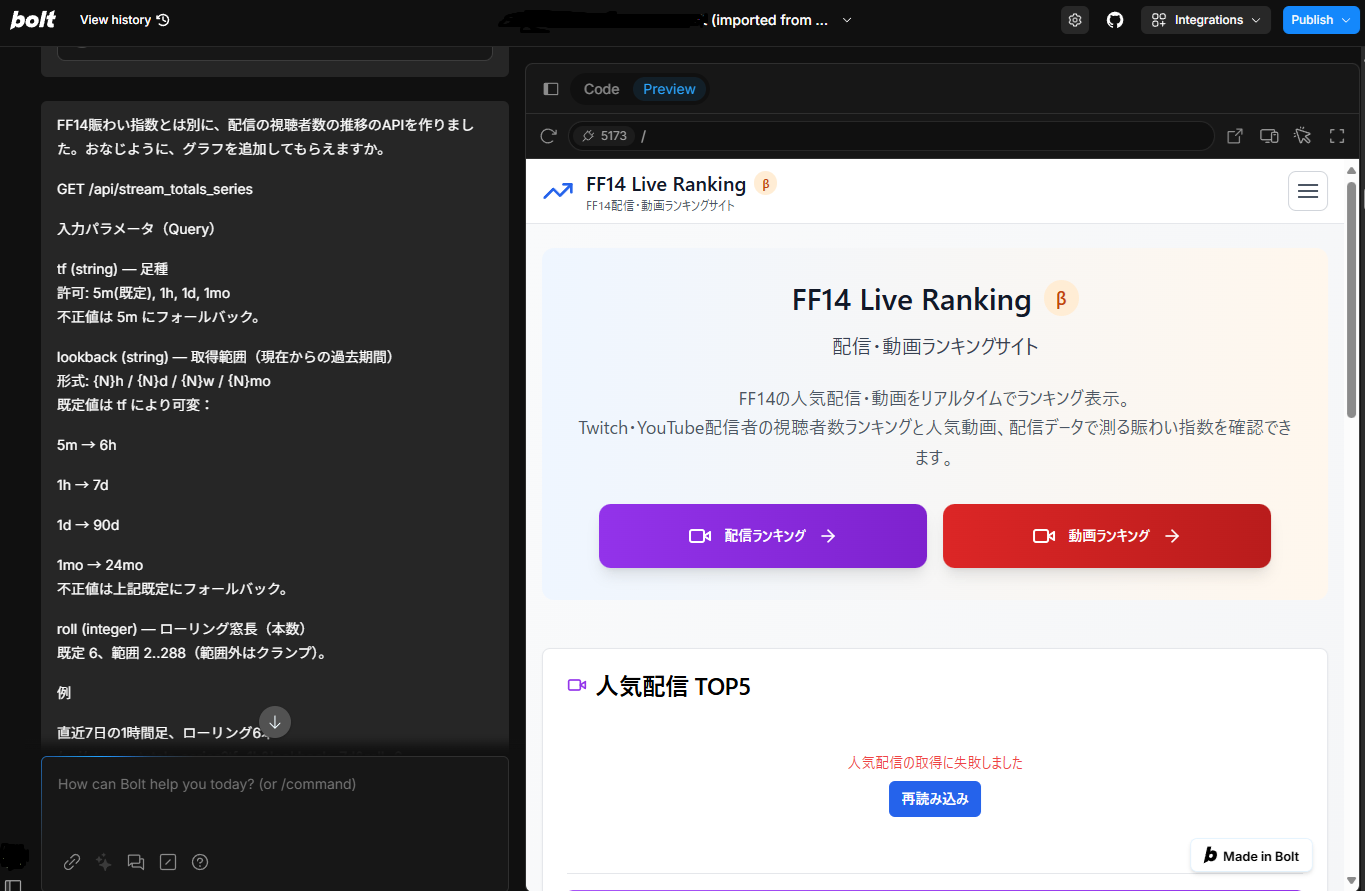Activate the element inspector cursor icon
Viewport: 1365px width, 891px height.
click(x=1302, y=136)
